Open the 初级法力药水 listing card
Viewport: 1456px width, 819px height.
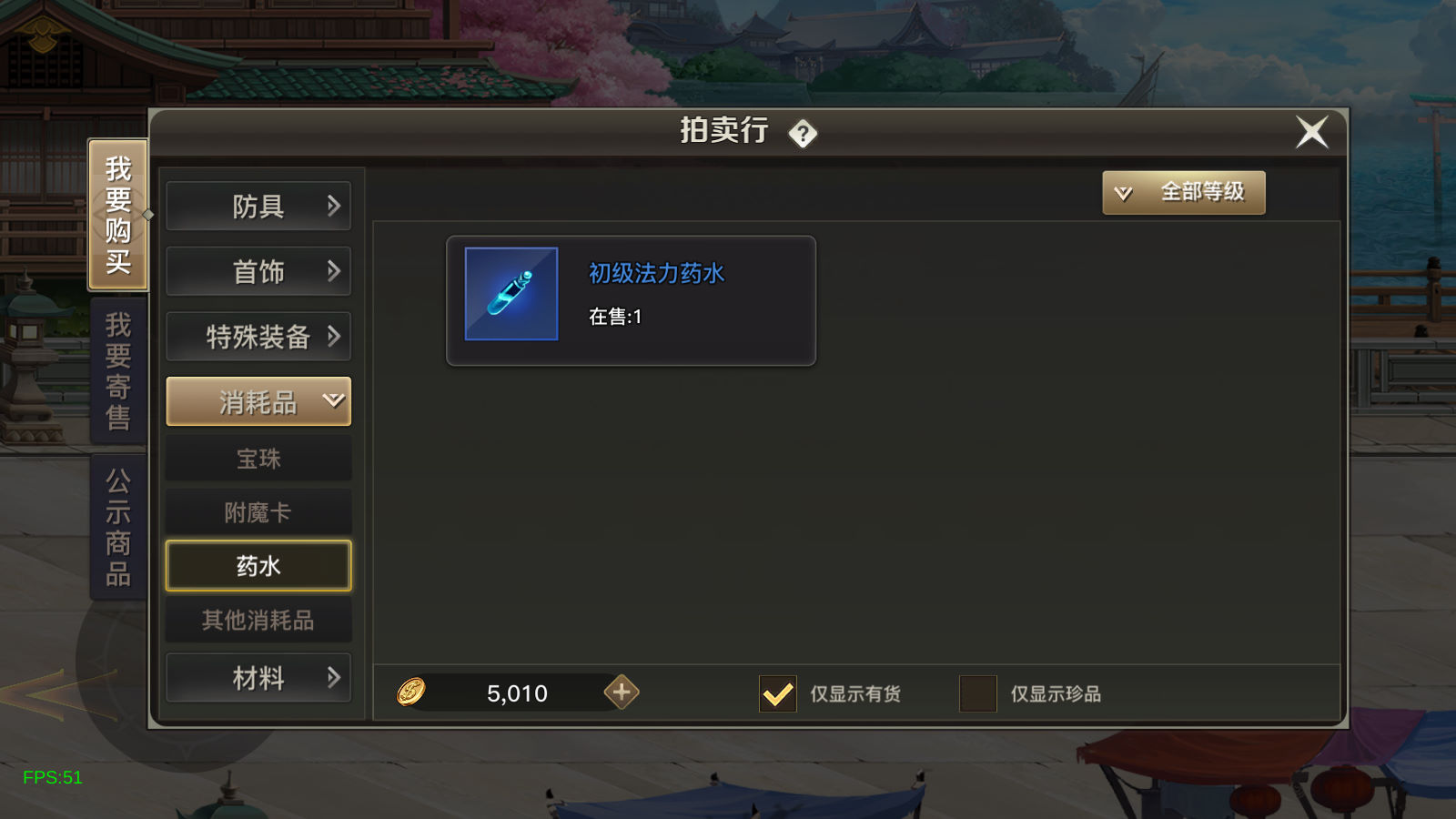pyautogui.click(x=631, y=301)
